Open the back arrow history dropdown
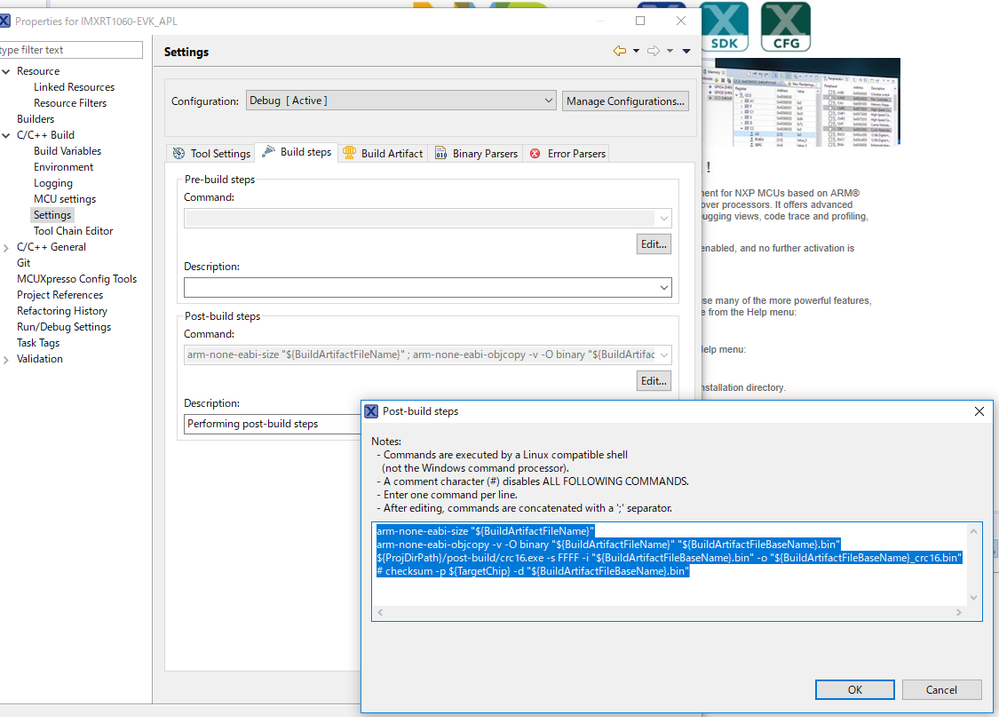 click(x=636, y=51)
